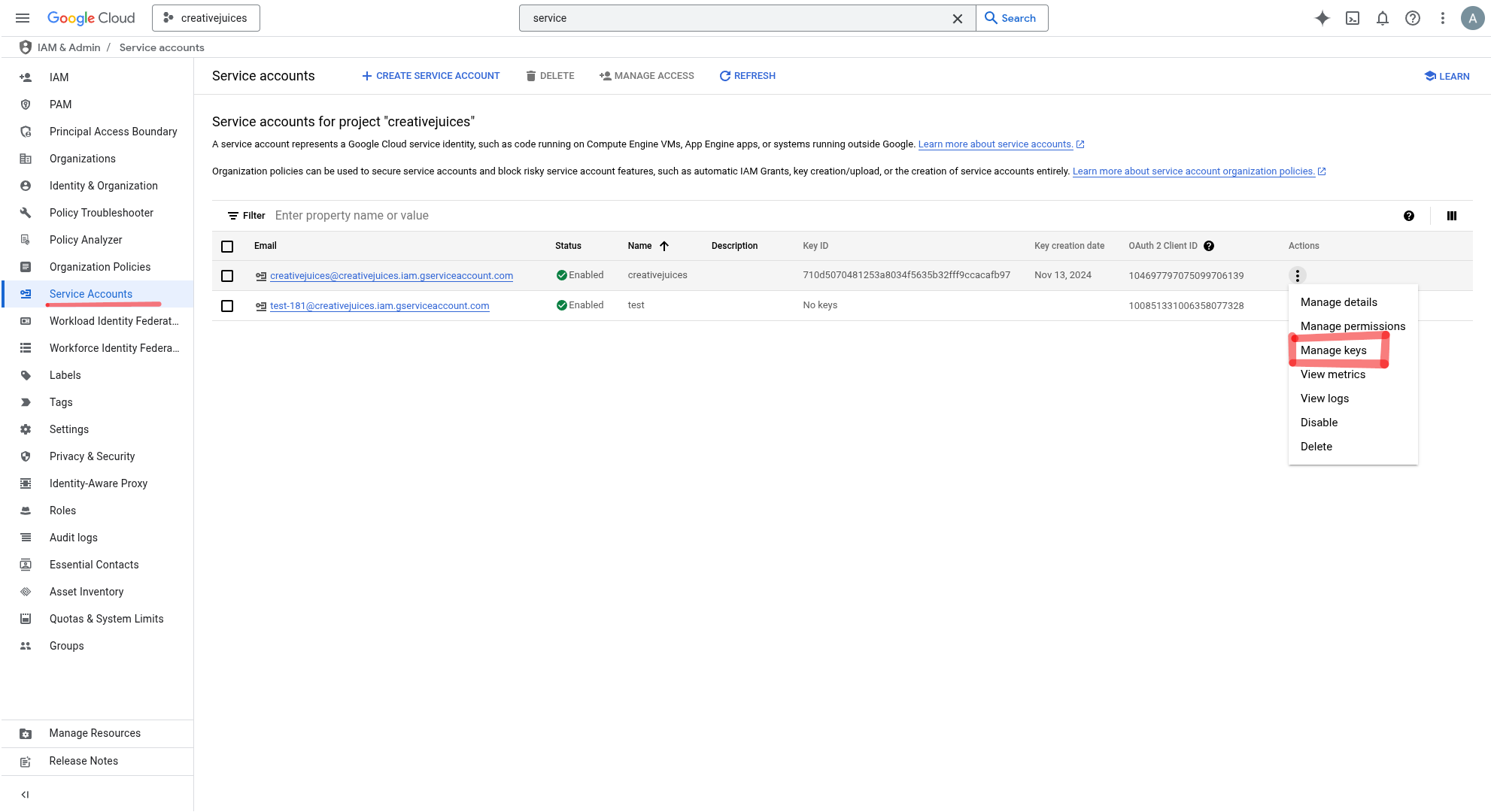
Task: Open test-181 service account email link
Action: click(379, 306)
